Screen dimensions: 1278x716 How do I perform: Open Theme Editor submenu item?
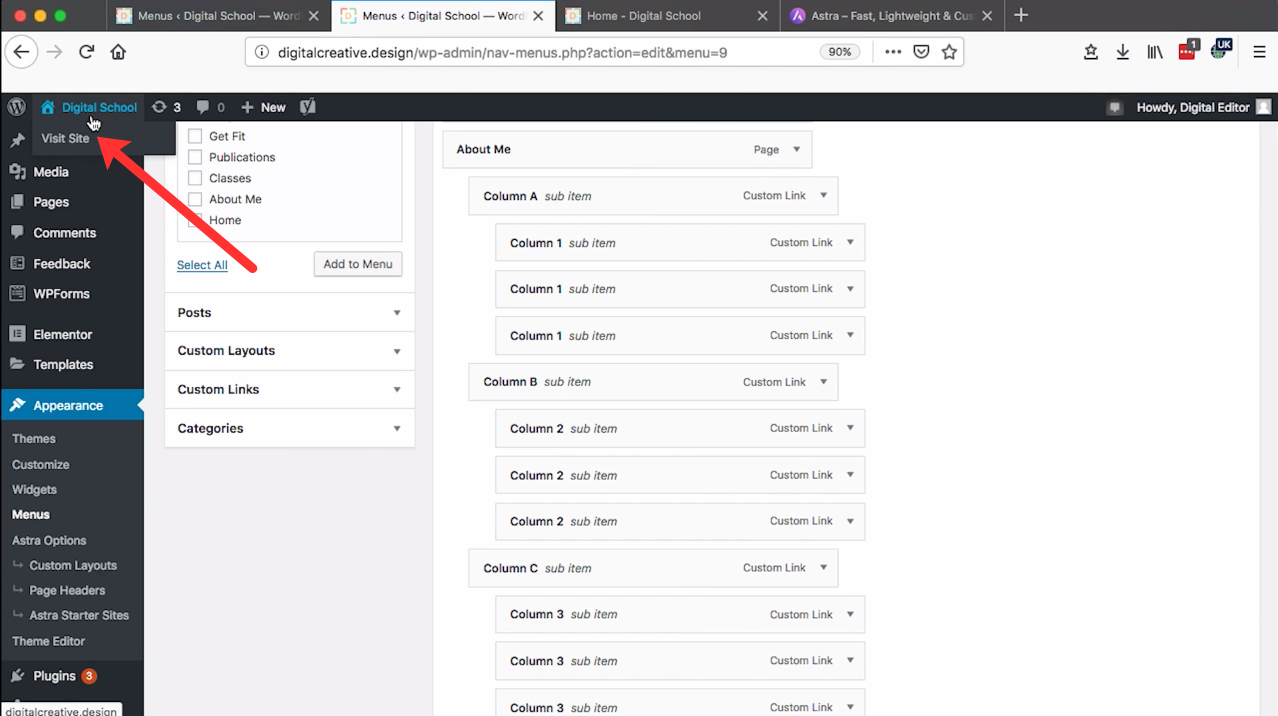coord(49,642)
